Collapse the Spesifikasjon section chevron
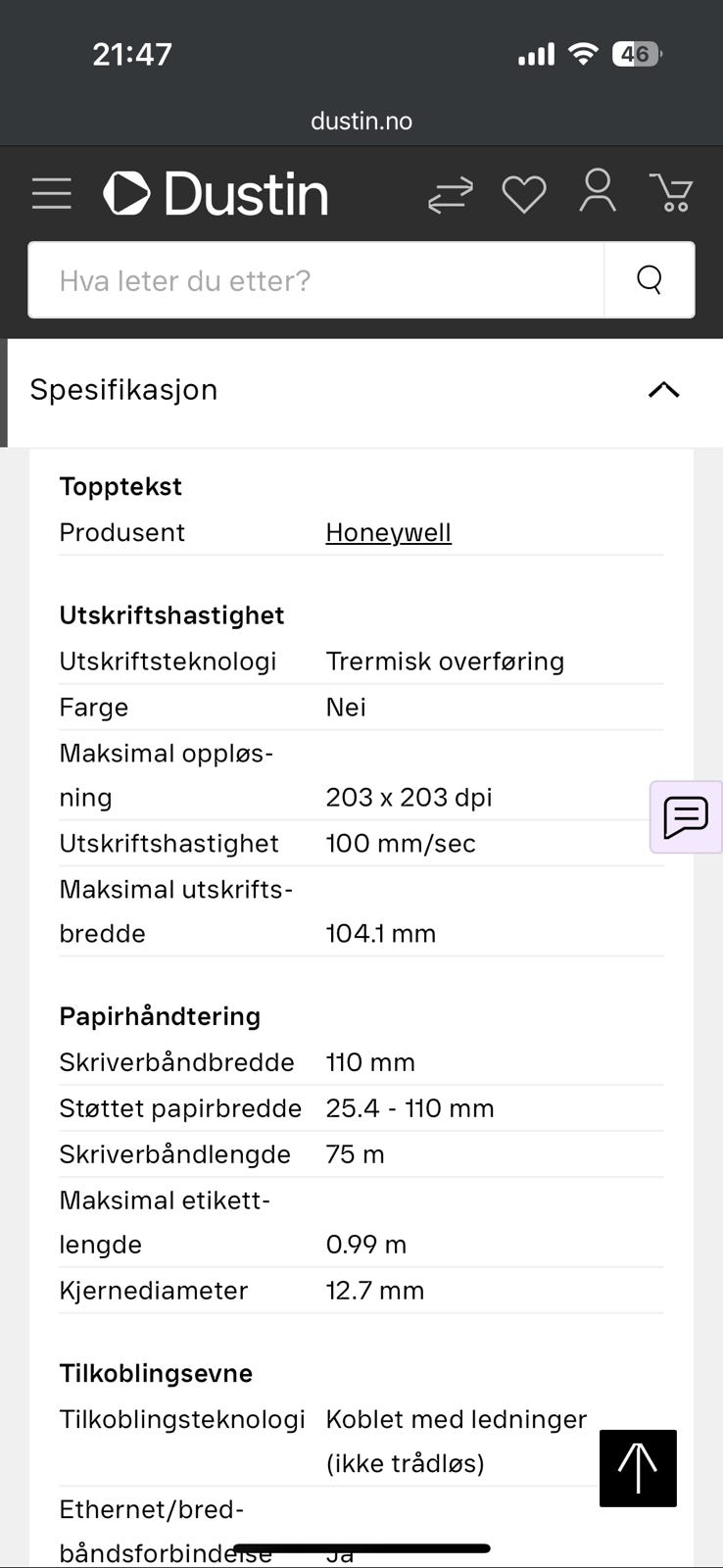This screenshot has height=1568, width=723. [x=663, y=390]
